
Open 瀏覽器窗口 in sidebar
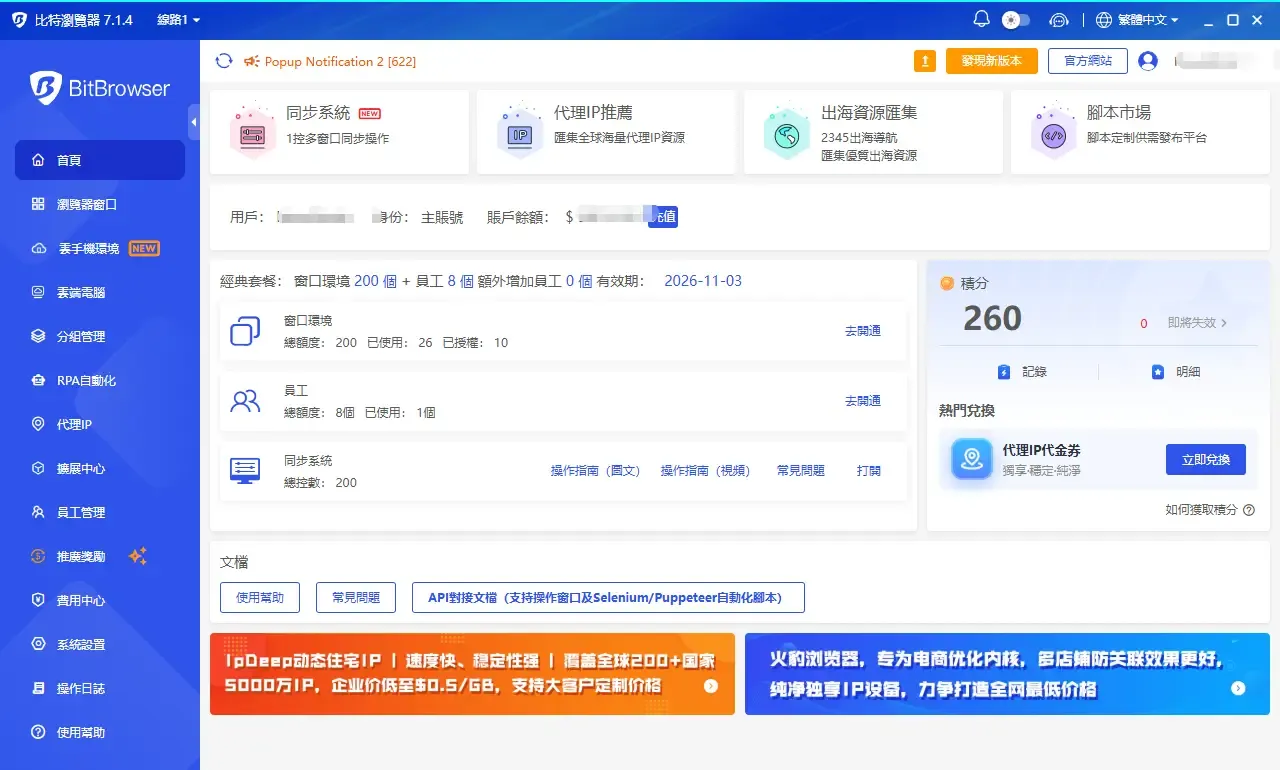pos(100,204)
